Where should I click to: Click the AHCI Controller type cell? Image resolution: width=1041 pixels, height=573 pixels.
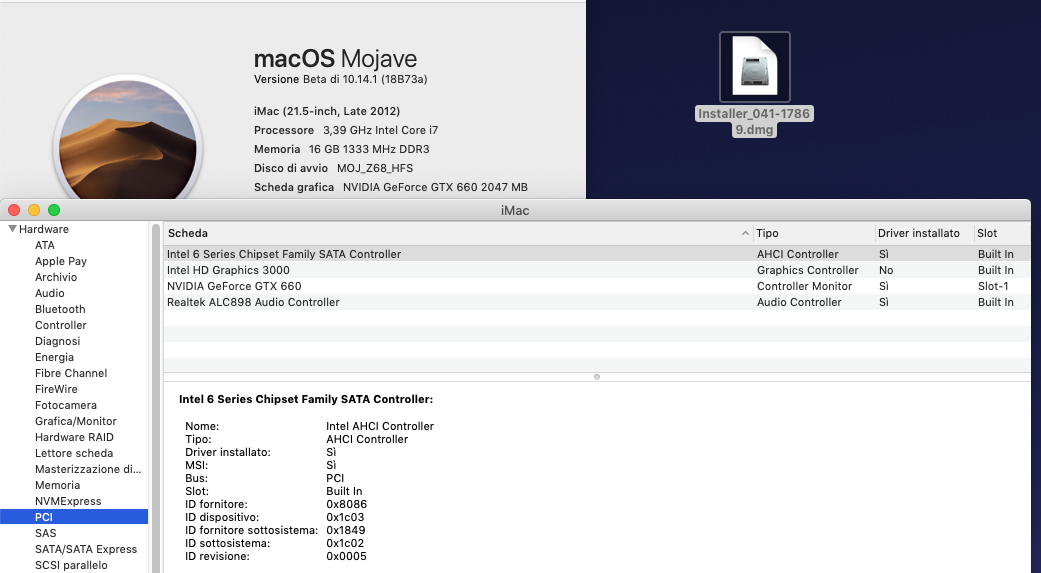pos(797,254)
